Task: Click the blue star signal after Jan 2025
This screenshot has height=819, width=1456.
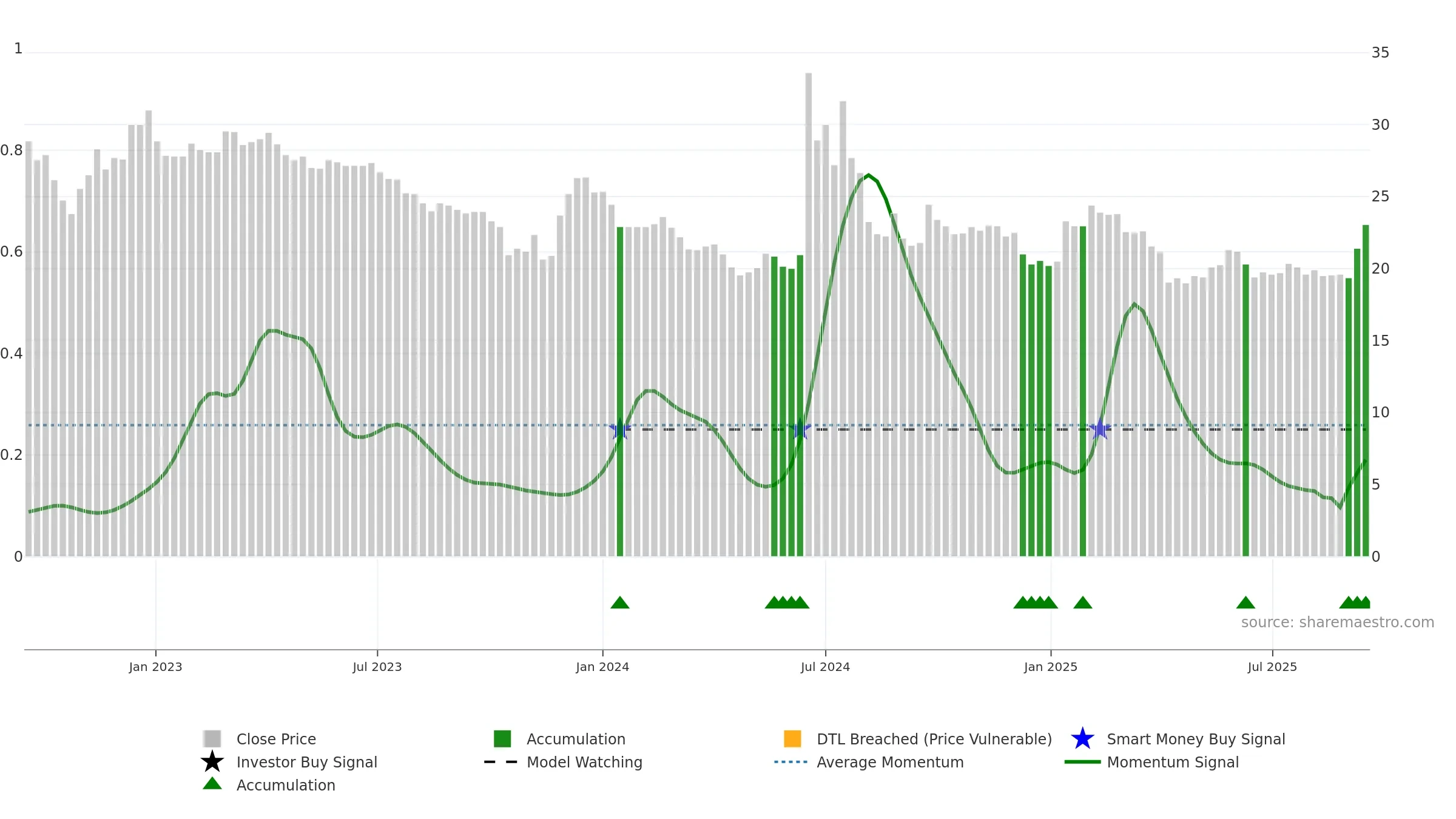Action: click(x=1100, y=429)
